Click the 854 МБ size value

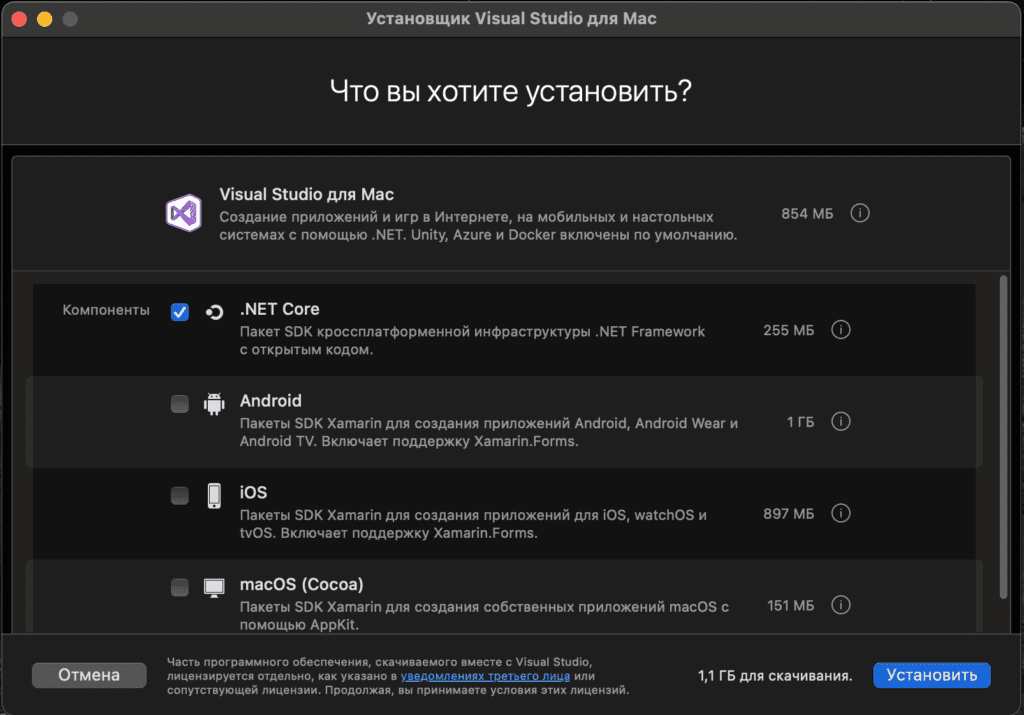click(807, 214)
